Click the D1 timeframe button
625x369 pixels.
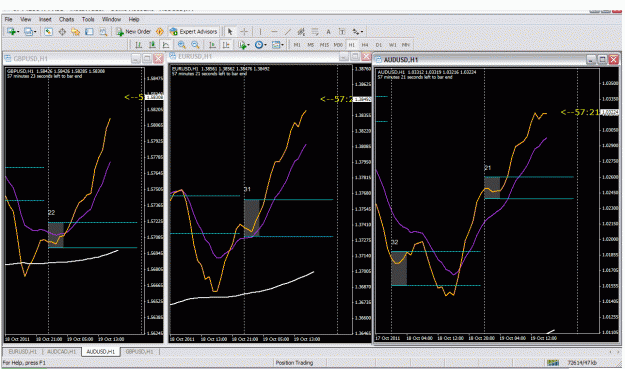point(379,45)
